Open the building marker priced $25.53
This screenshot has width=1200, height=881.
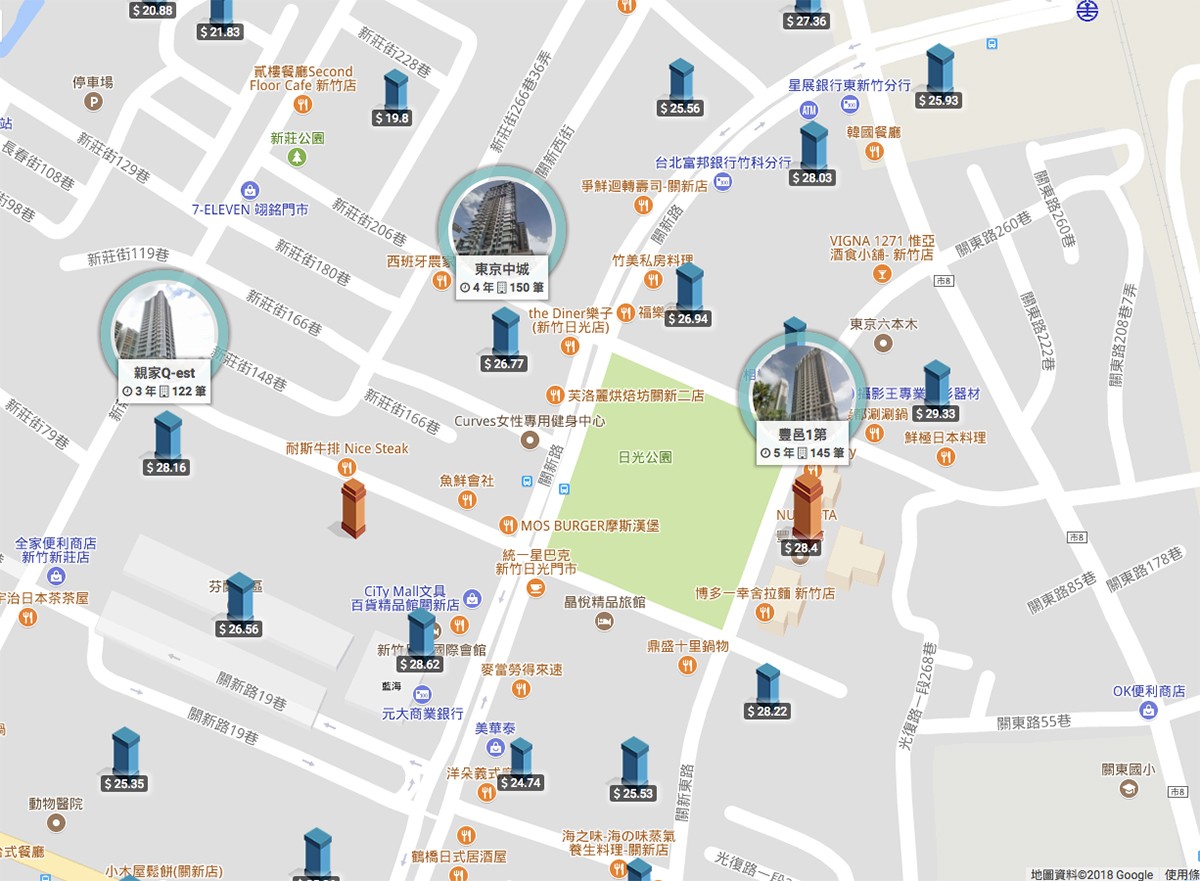pos(634,770)
